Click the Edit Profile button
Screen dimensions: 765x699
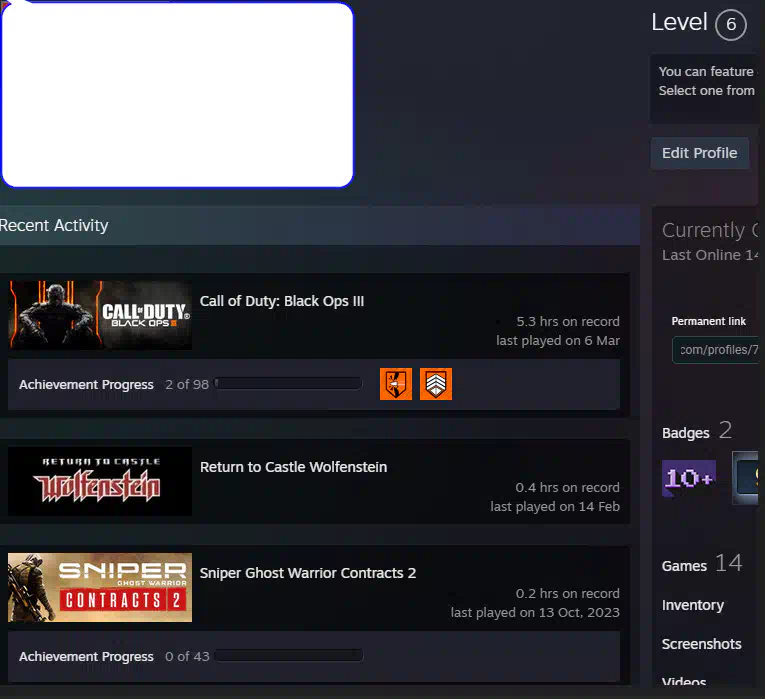[x=700, y=153]
